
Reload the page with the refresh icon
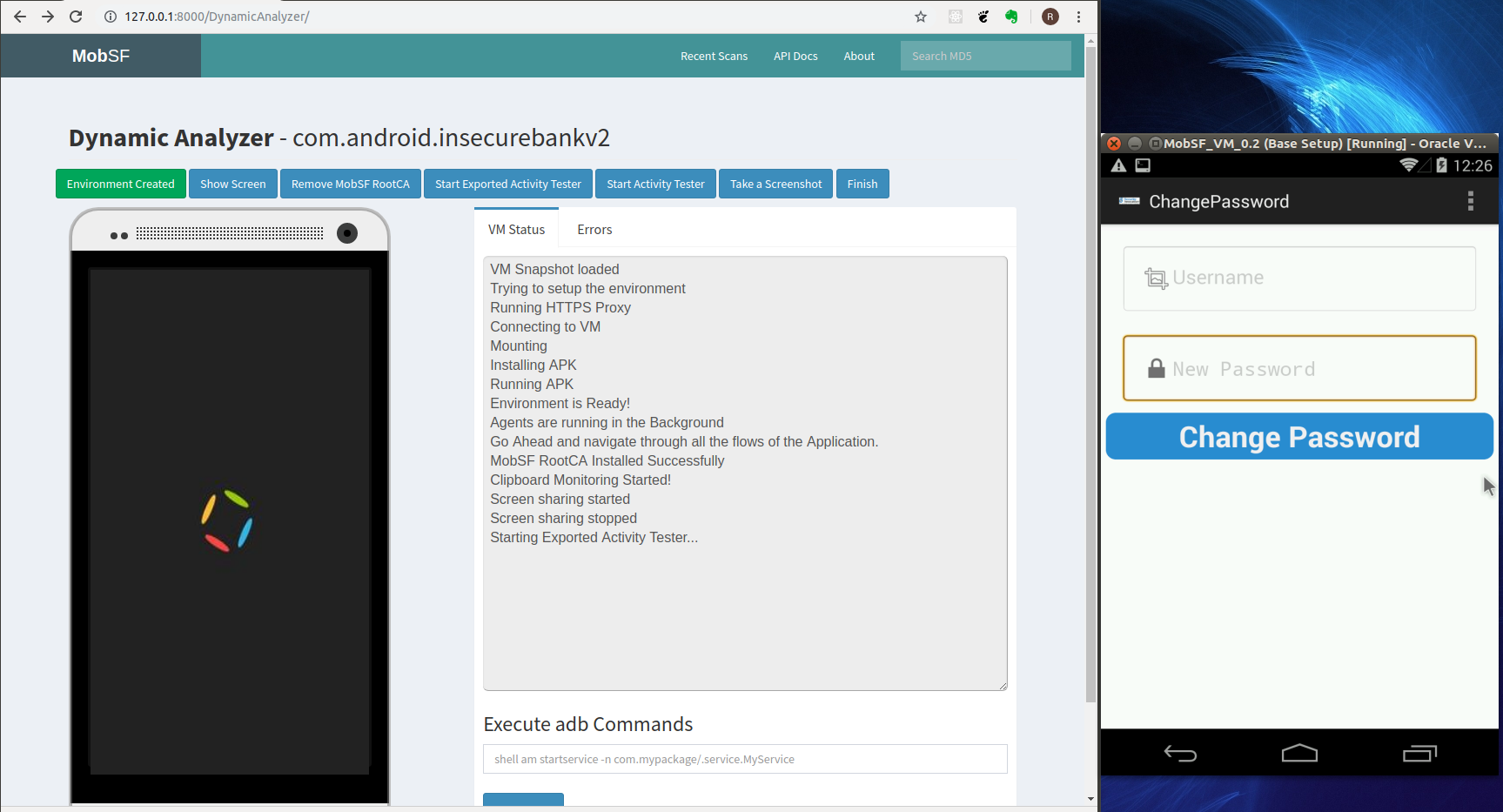click(x=76, y=17)
